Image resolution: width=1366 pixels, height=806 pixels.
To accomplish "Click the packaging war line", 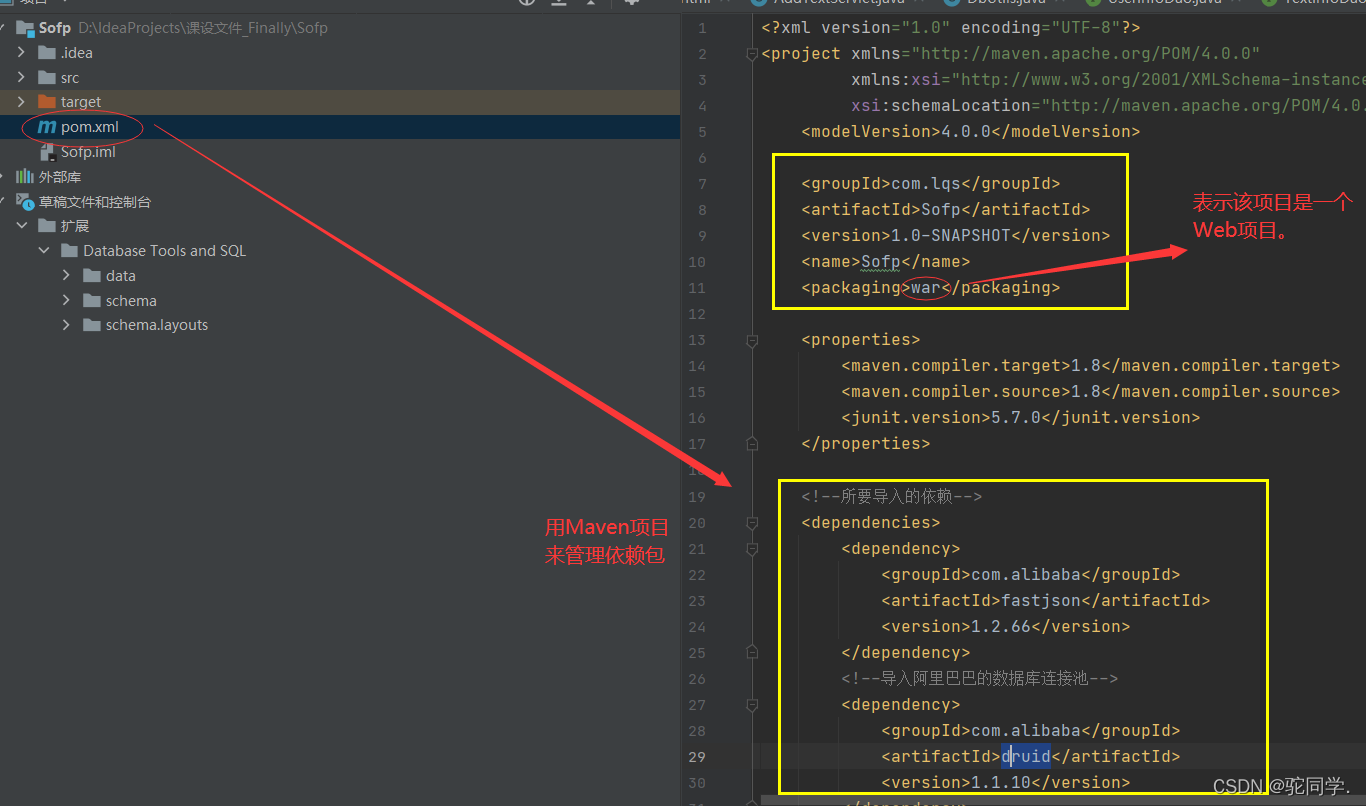I will coord(930,287).
